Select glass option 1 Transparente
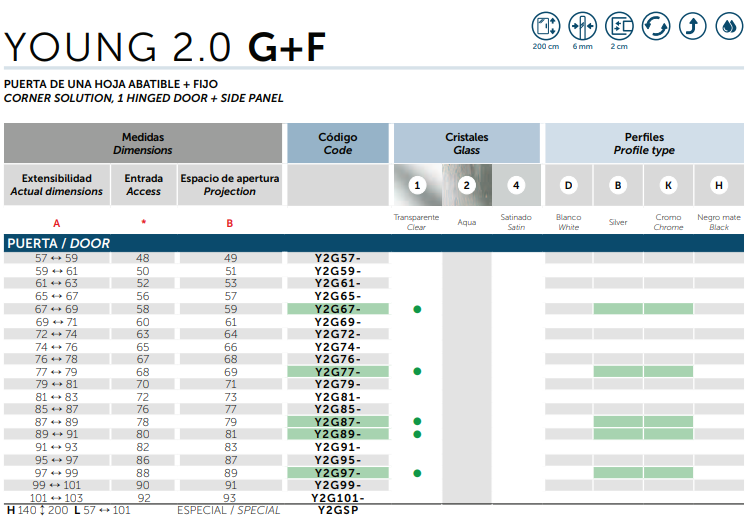 tap(417, 185)
